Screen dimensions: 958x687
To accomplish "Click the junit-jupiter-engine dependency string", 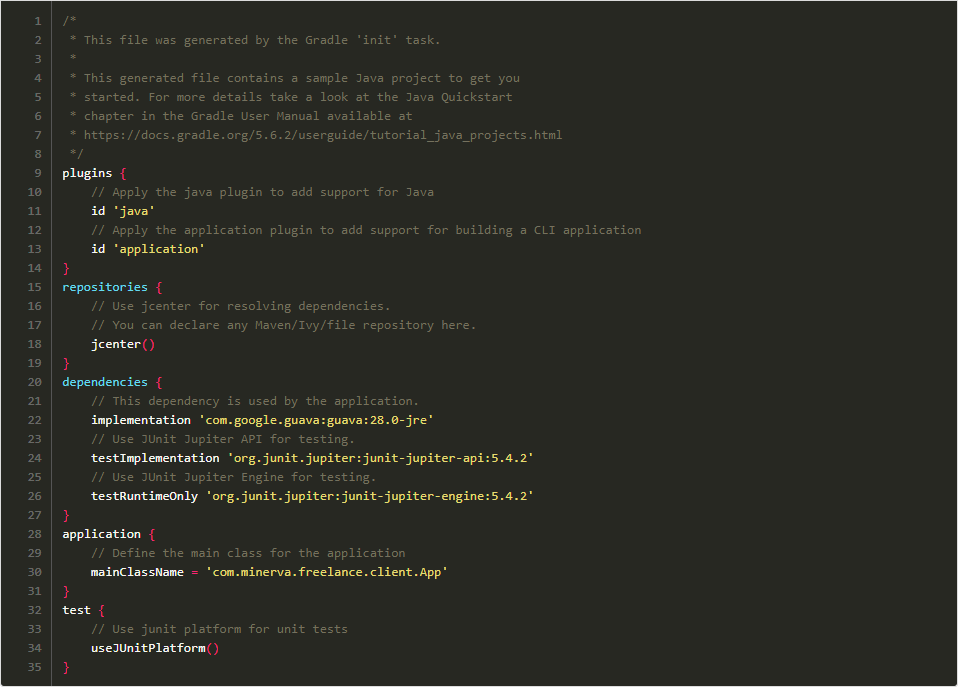I will [370, 496].
